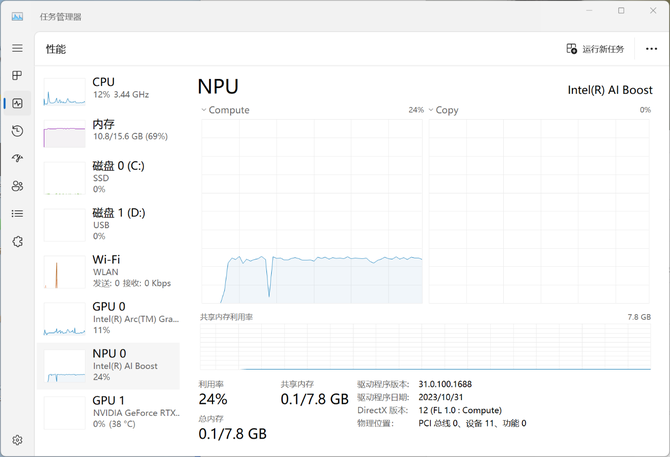Open the hamburger navigation menu
670x457 pixels.
17,48
